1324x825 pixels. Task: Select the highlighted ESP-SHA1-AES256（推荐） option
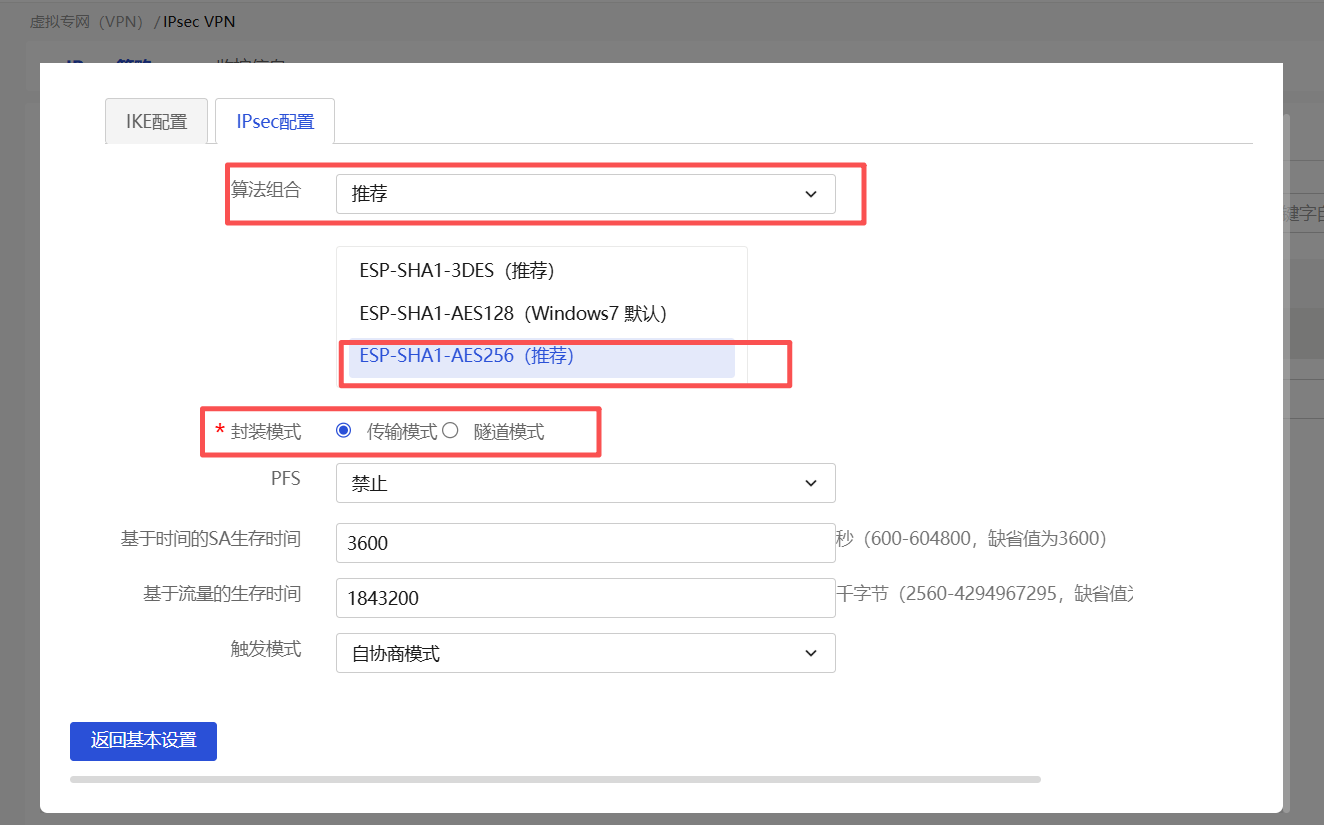click(x=467, y=357)
